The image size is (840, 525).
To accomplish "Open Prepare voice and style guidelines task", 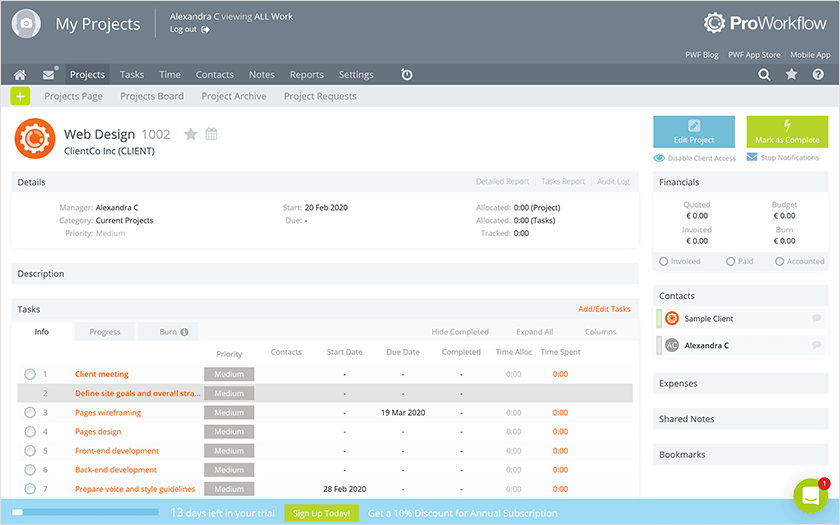I will [x=135, y=489].
